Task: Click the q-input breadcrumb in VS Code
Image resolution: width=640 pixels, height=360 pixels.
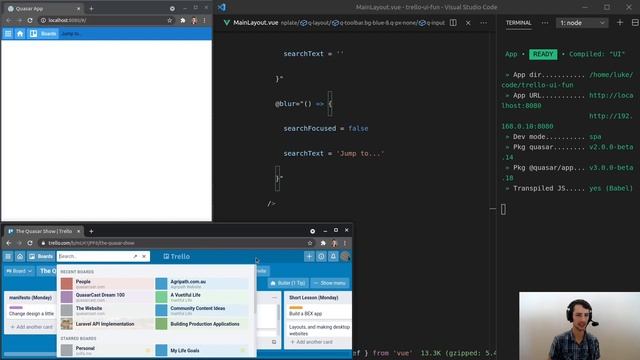Action: (433, 23)
